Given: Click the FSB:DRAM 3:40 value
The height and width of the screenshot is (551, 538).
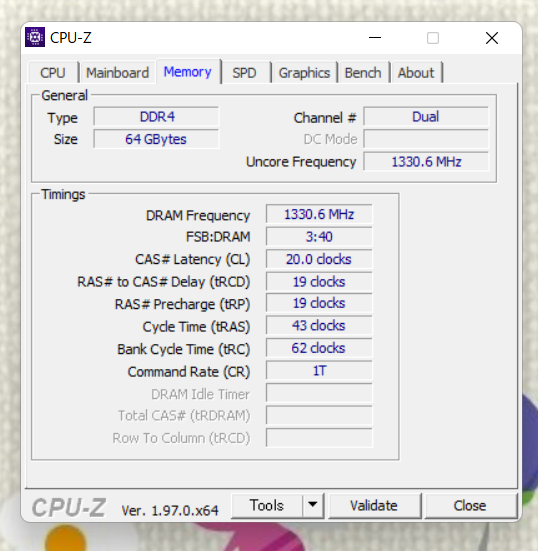Looking at the screenshot, I should (319, 236).
